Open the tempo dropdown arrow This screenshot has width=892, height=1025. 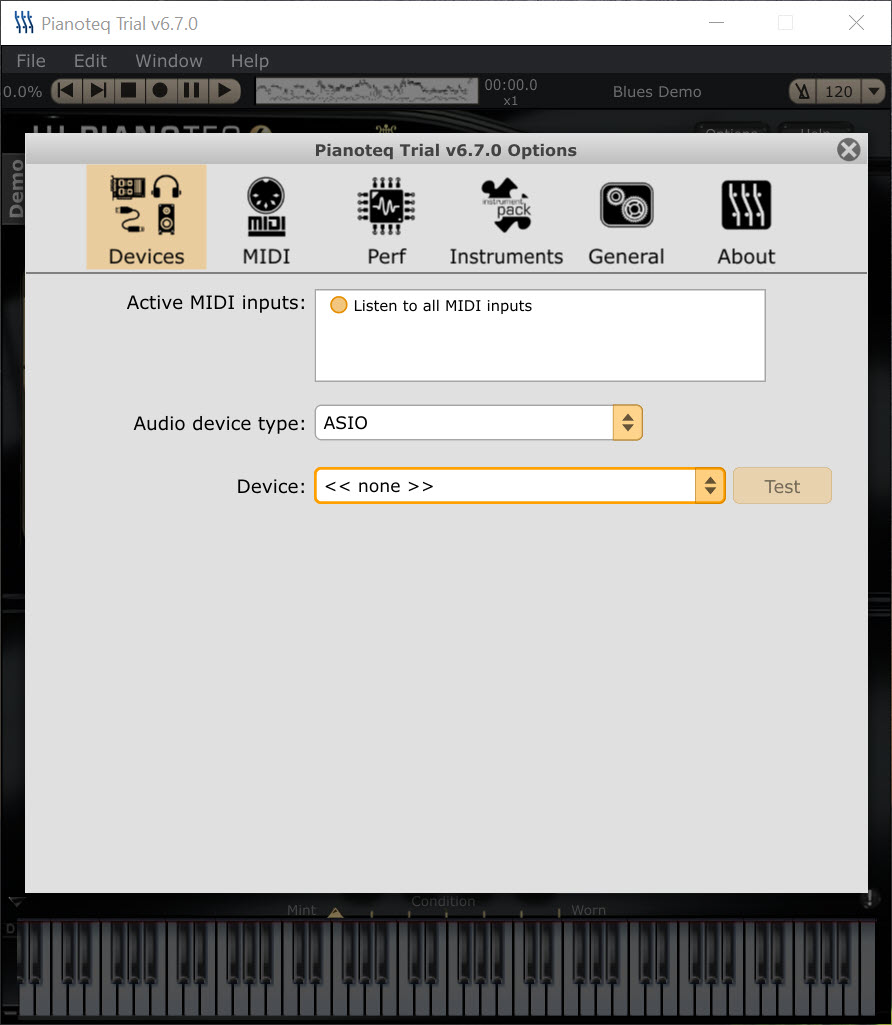coord(874,92)
